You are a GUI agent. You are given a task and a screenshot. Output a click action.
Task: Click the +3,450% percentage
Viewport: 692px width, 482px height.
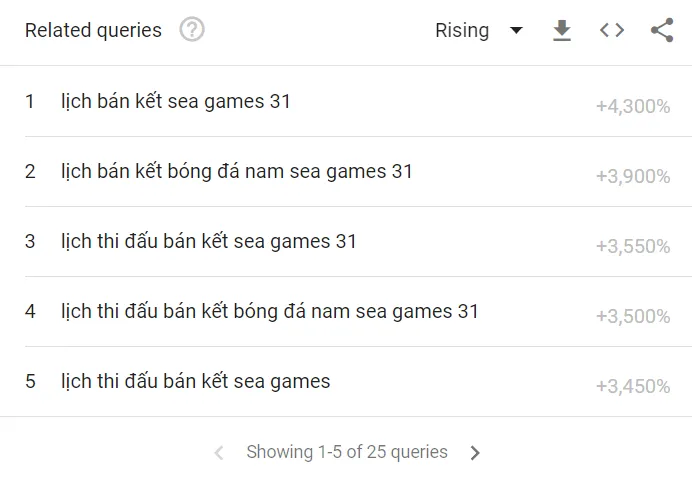[x=633, y=386]
